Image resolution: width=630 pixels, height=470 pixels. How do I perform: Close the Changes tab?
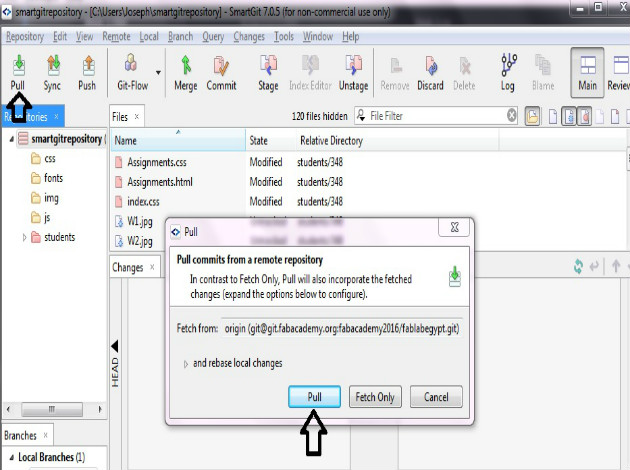point(152,267)
